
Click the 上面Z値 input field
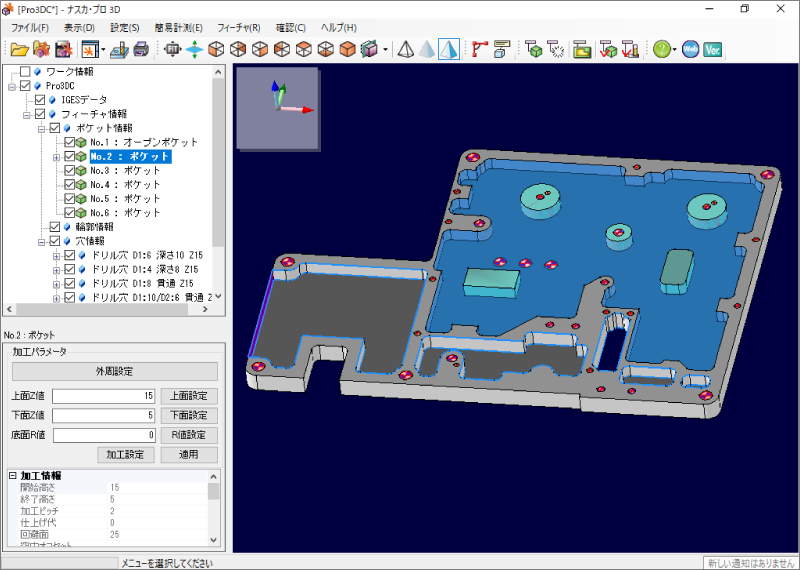click(104, 396)
